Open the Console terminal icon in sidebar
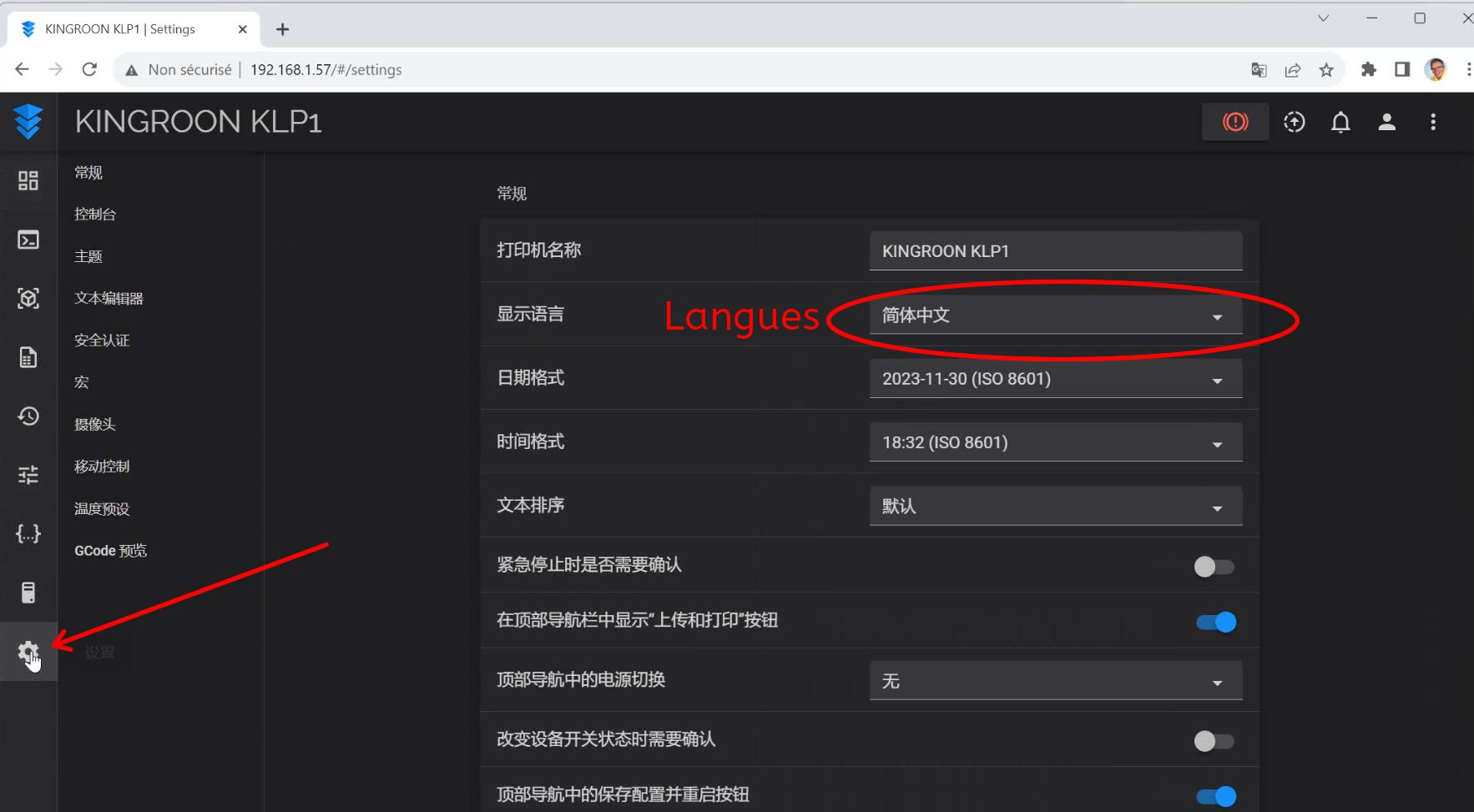Viewport: 1474px width, 812px height. 28,240
